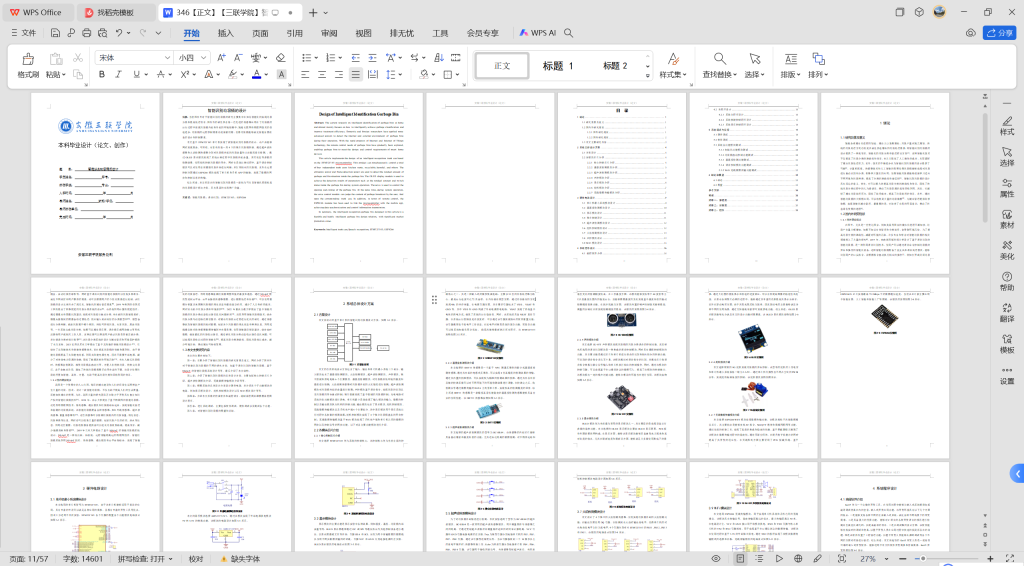This screenshot has width=1024, height=566.
Task: Switch to the 引用 ribbon tab
Action: [295, 33]
